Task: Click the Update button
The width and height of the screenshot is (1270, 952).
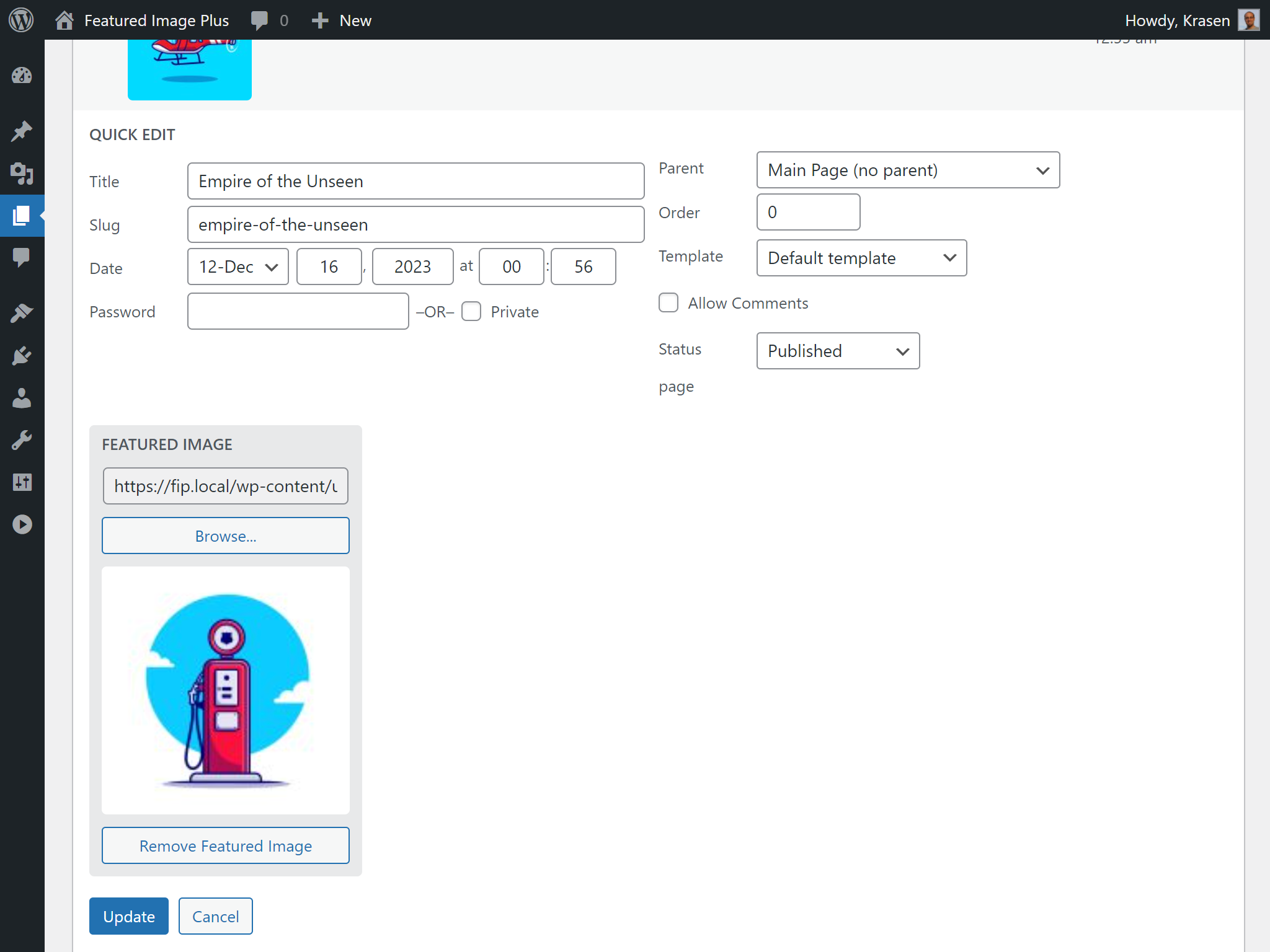Action: [x=129, y=916]
